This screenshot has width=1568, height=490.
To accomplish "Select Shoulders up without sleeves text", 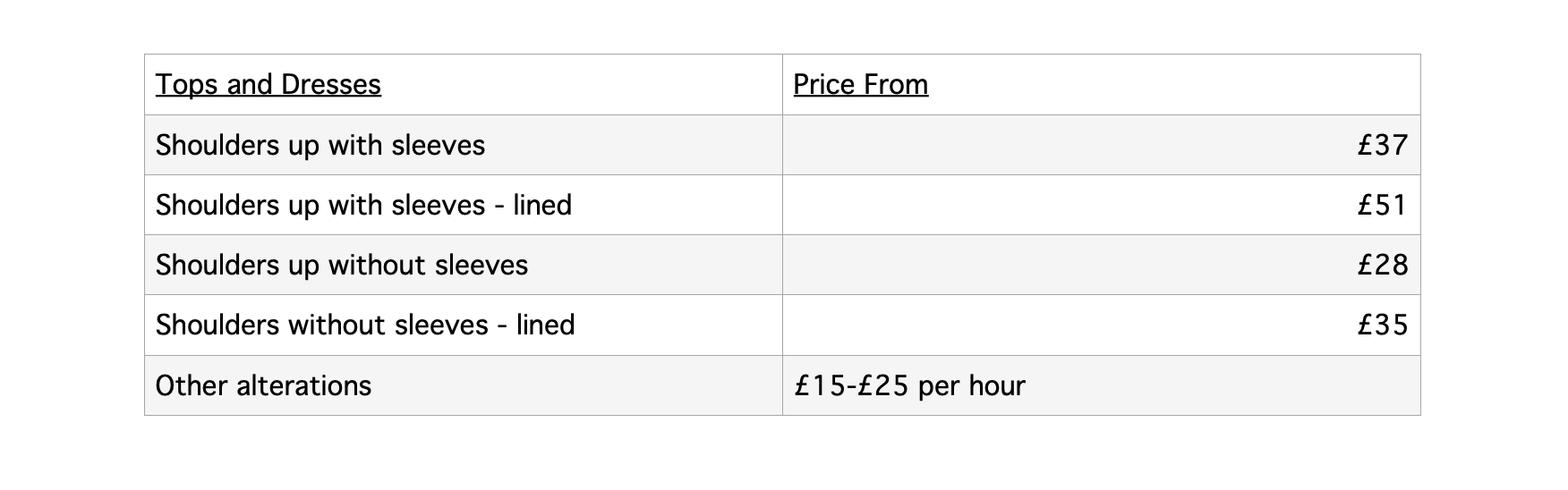I will point(342,266).
